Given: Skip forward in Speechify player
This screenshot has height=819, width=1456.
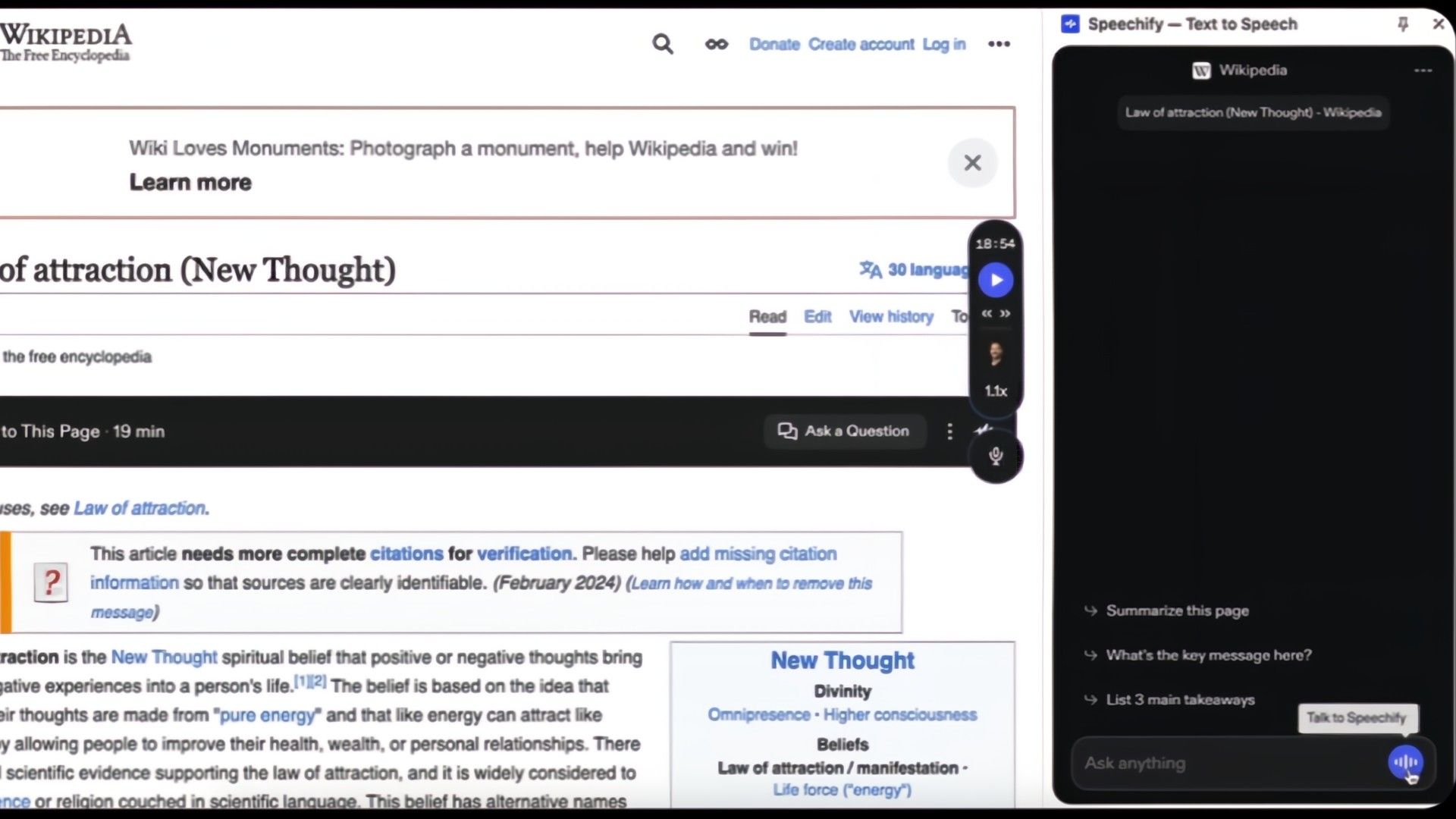Looking at the screenshot, I should (1005, 313).
